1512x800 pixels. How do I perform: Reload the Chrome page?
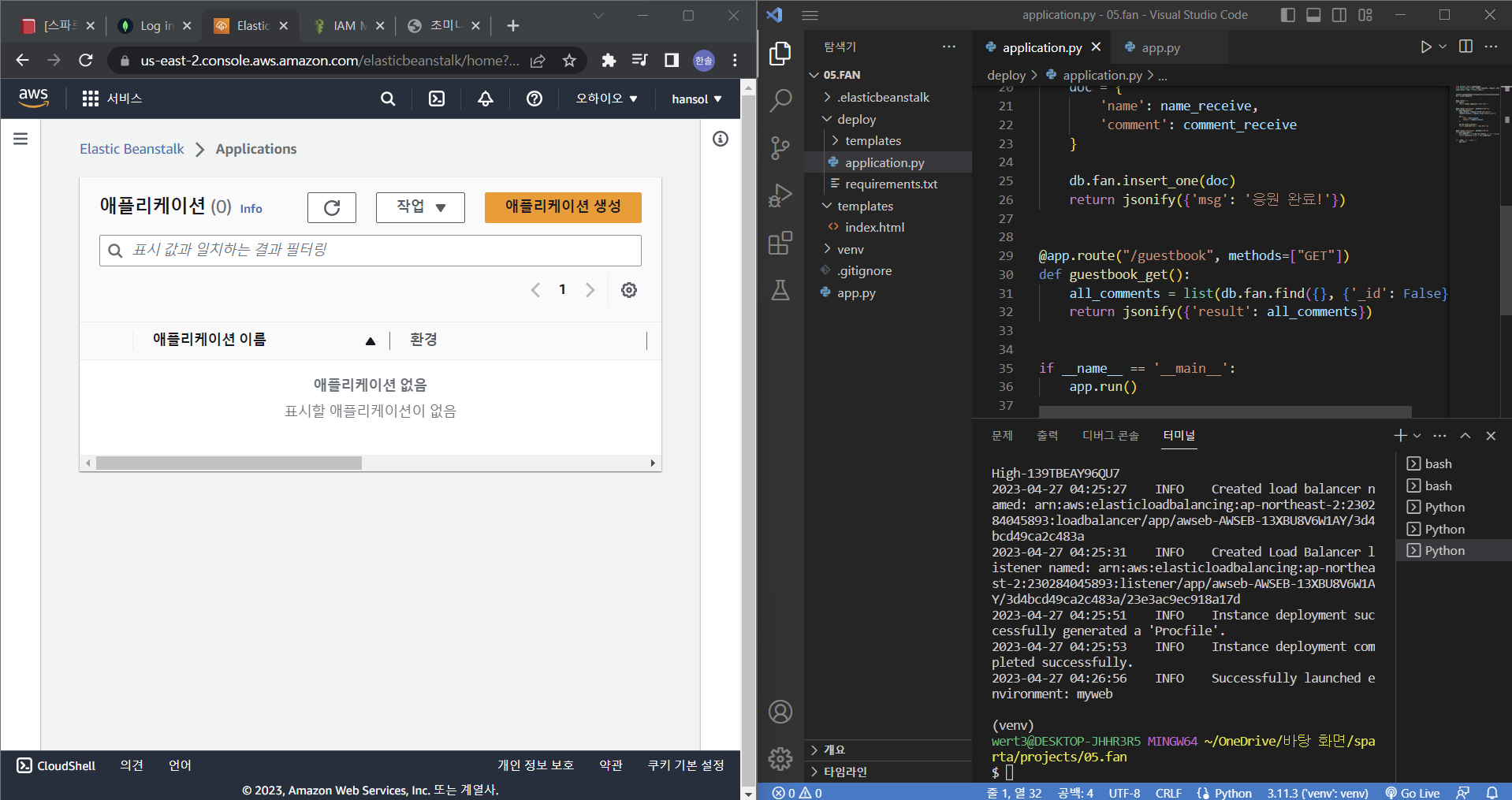86,61
